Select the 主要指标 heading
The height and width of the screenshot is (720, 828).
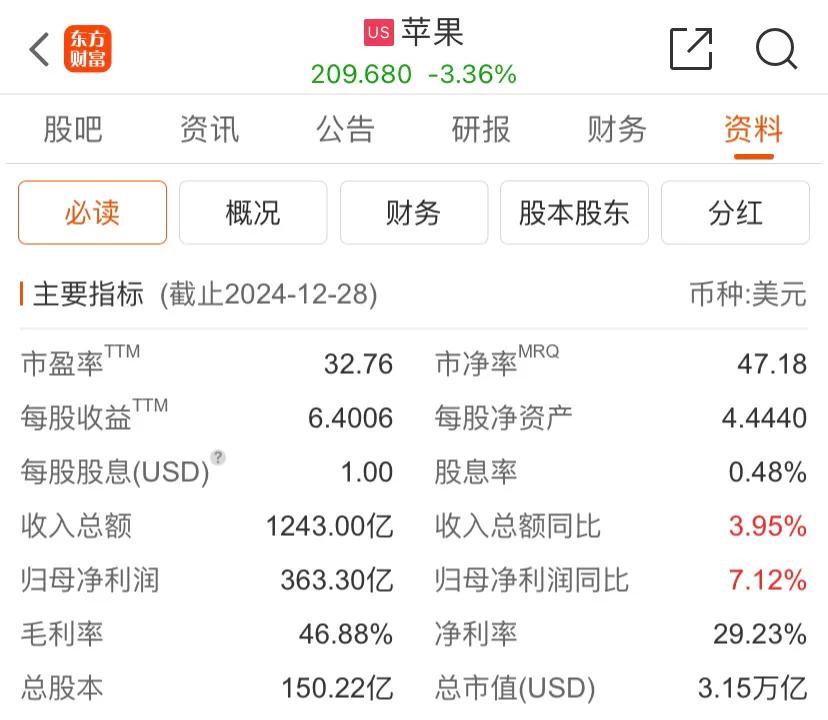88,294
